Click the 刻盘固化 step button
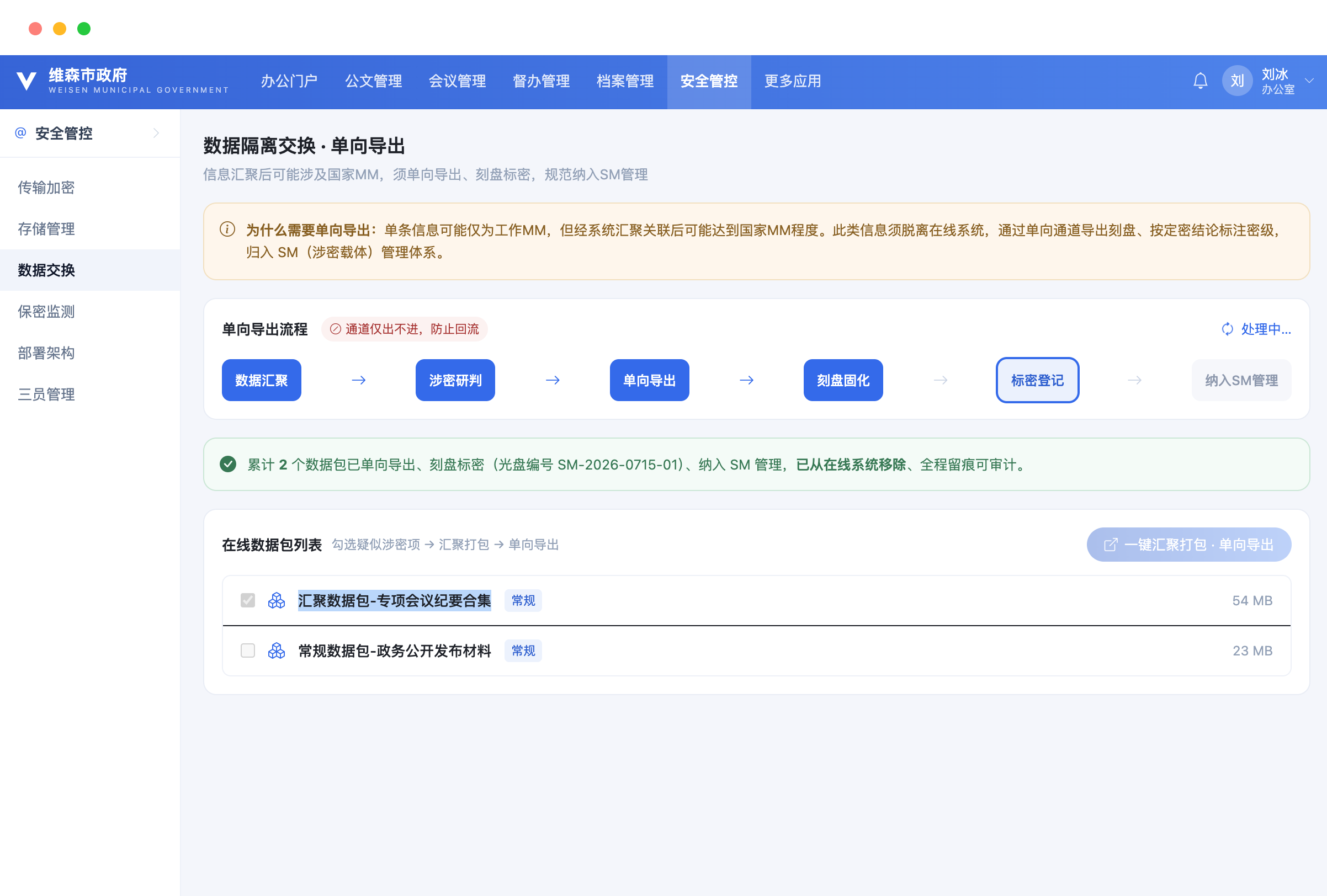This screenshot has height=896, width=1327. point(843,380)
